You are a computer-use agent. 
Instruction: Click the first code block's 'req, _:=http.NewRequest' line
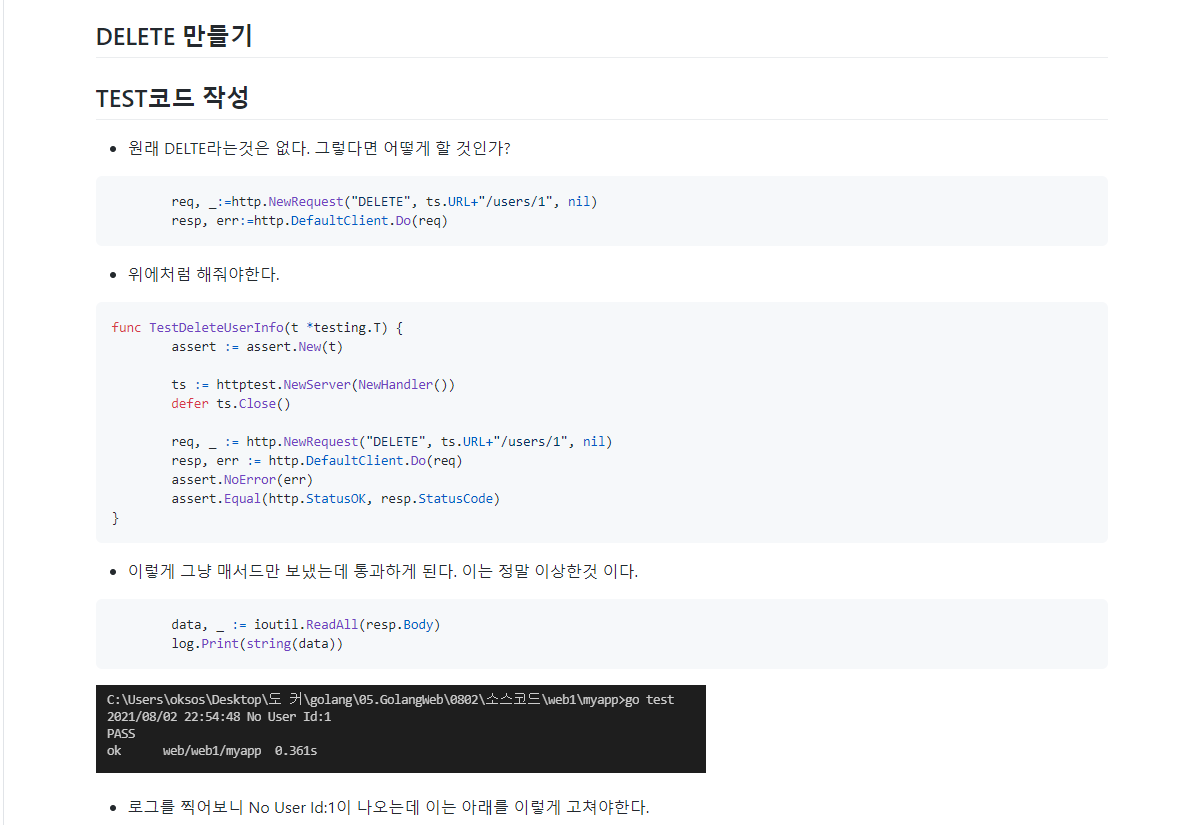pos(384,201)
